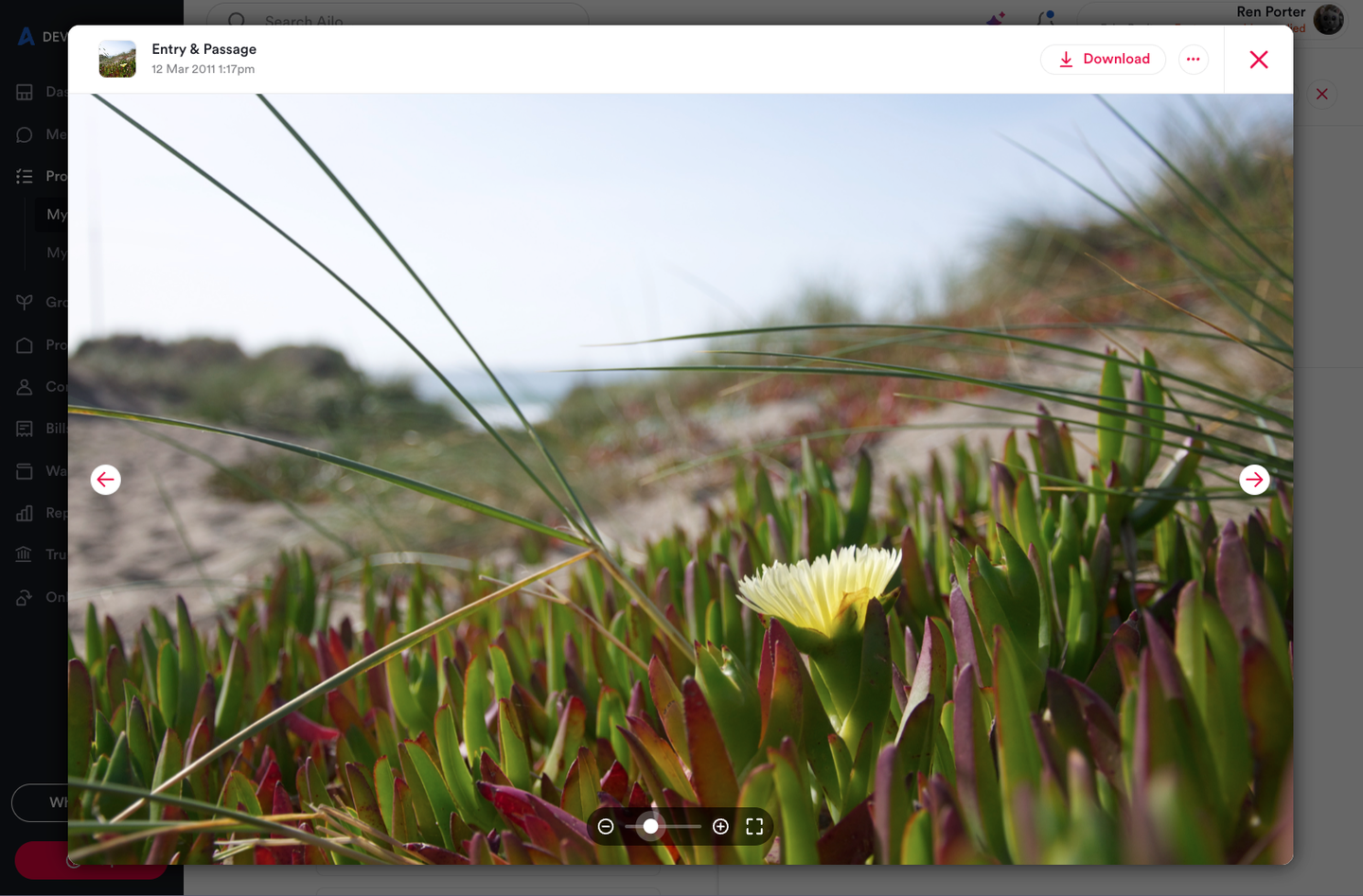The height and width of the screenshot is (896, 1363).
Task: Click the Entry & Passage thumbnail in the header
Action: (x=117, y=59)
